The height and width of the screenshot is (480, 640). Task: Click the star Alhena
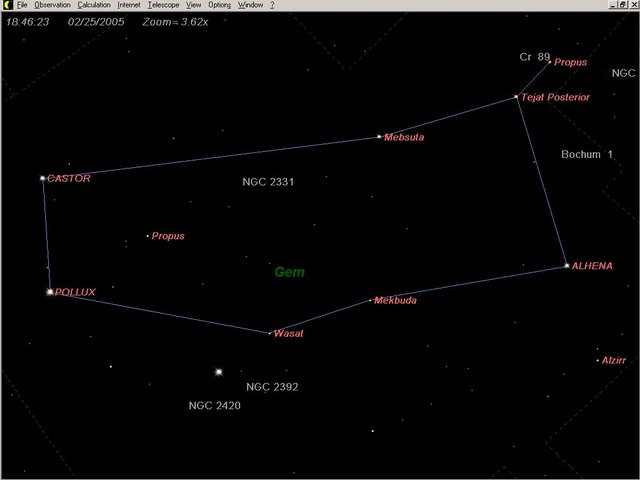click(566, 266)
